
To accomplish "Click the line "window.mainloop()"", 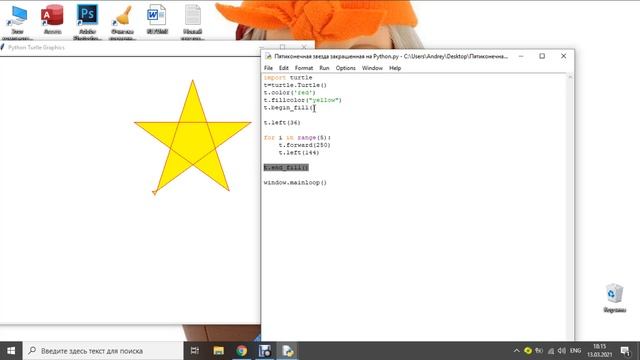I will pyautogui.click(x=296, y=182).
